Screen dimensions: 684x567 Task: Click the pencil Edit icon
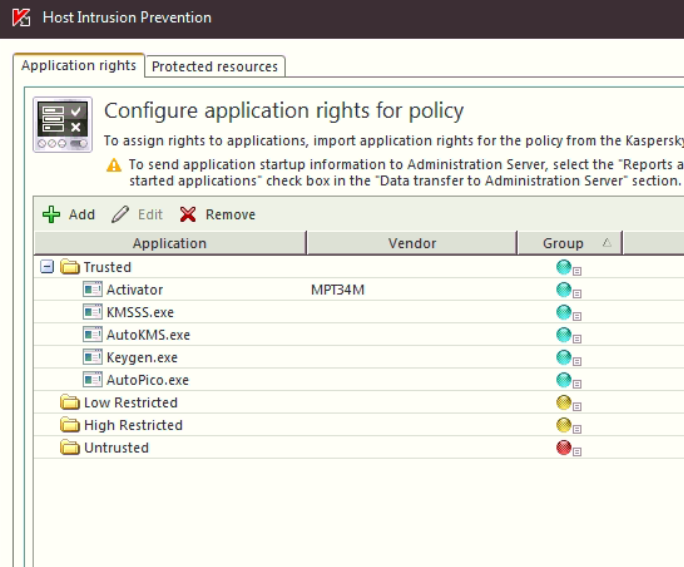tap(121, 215)
